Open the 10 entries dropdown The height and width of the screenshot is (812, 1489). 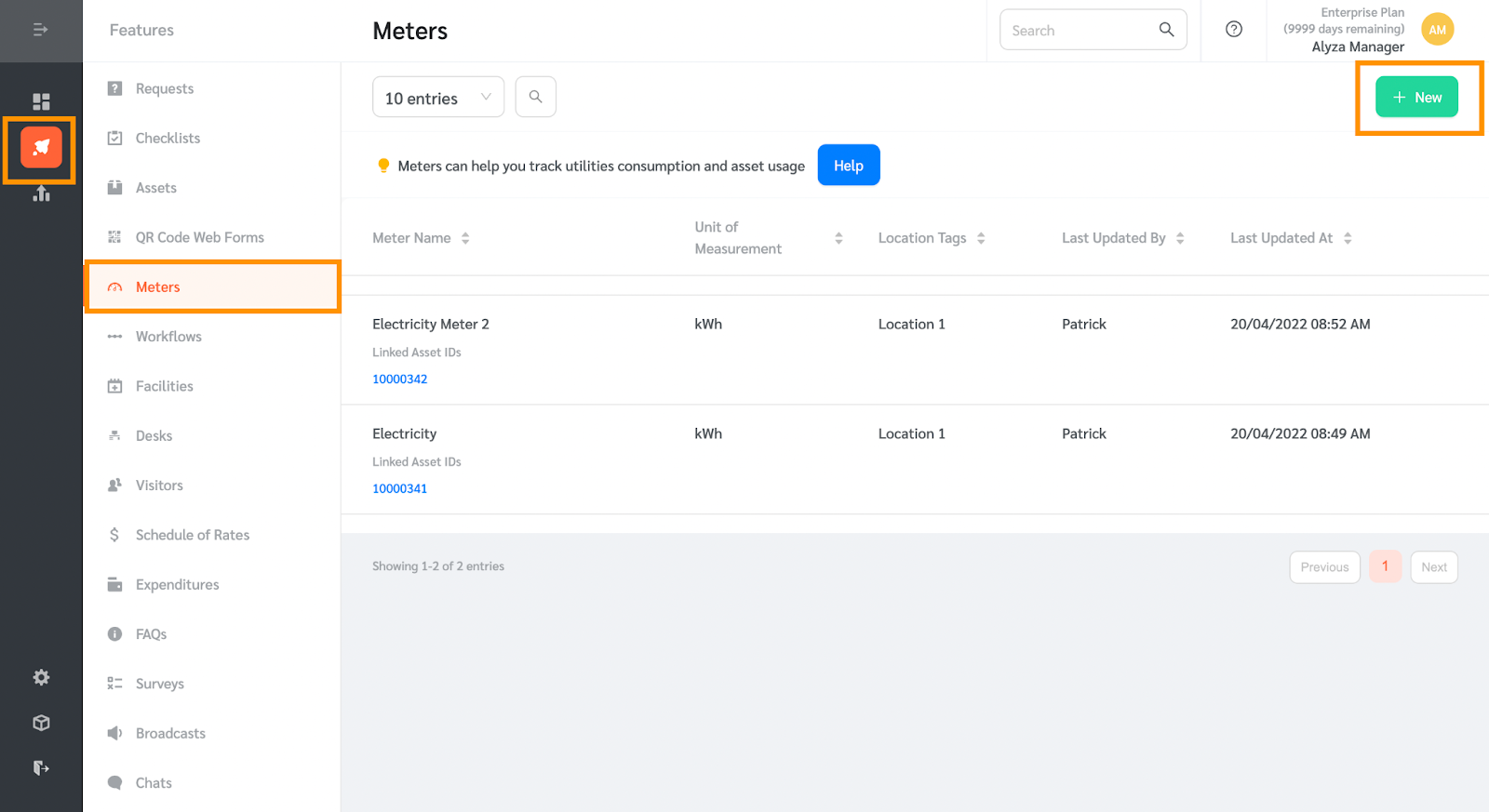[x=437, y=97]
